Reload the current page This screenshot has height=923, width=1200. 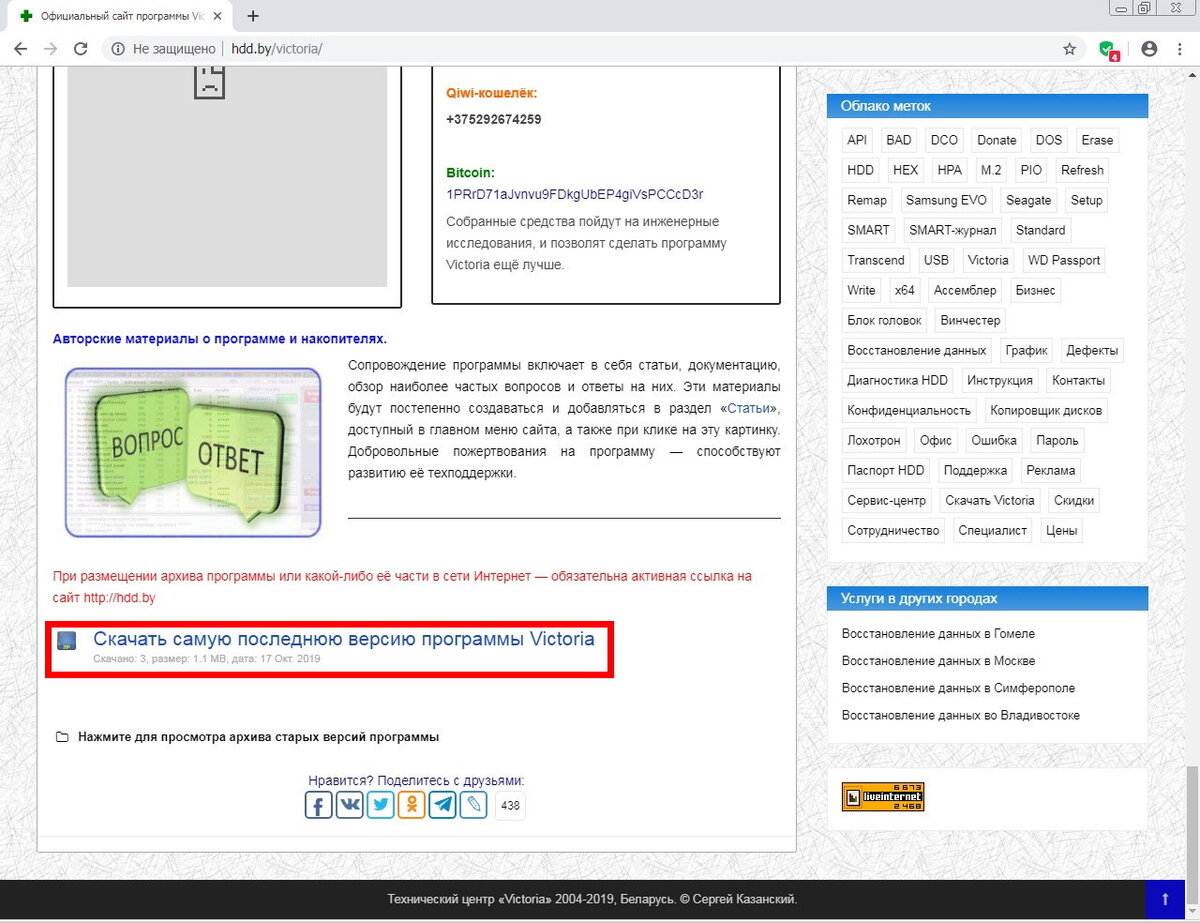pyautogui.click(x=81, y=48)
